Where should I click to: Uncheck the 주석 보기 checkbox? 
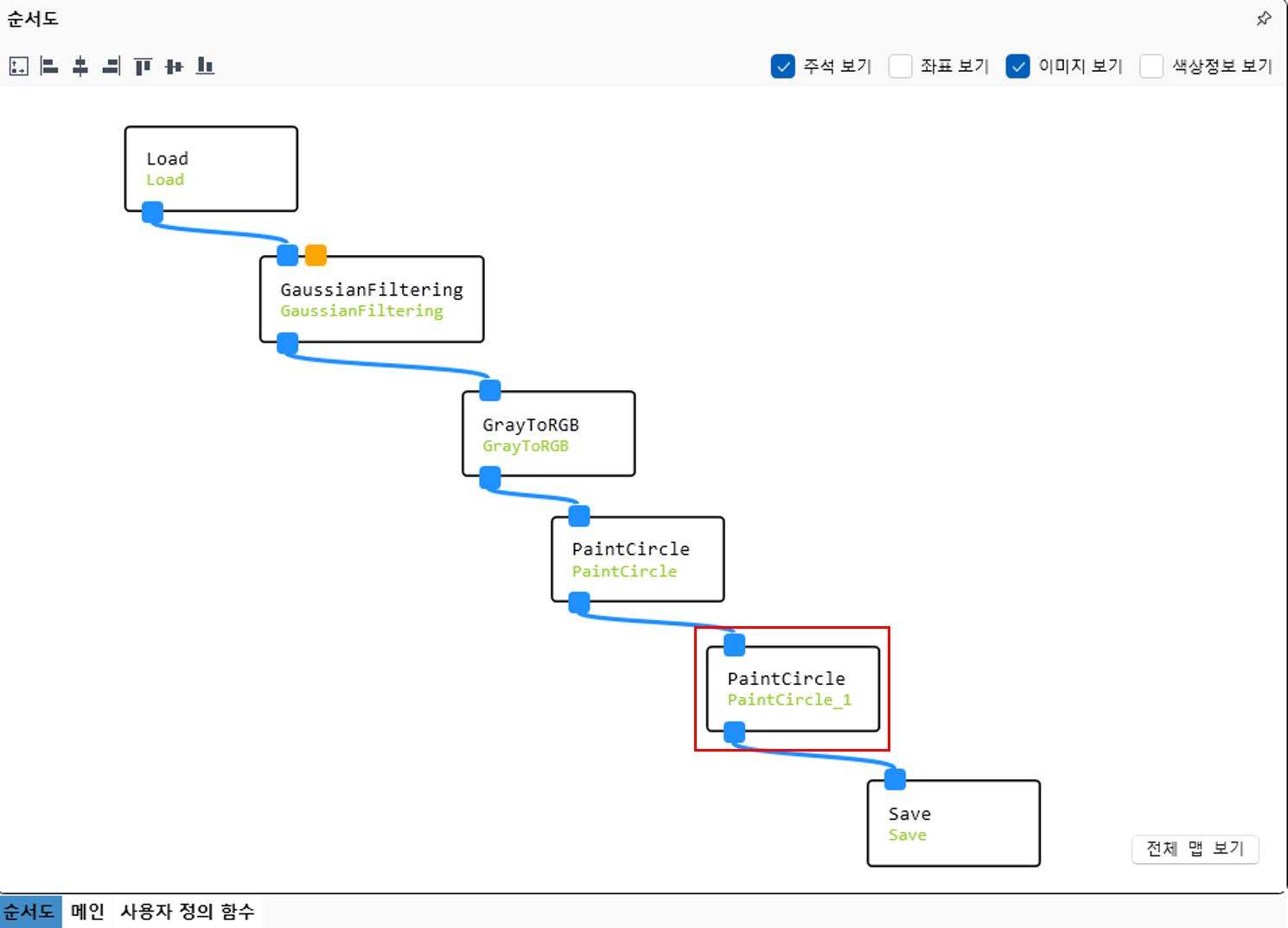pos(782,67)
